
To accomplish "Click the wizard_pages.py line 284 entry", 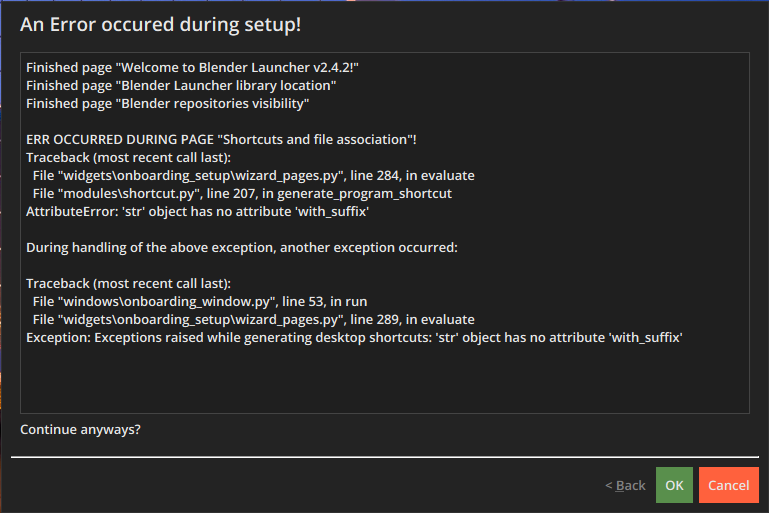I will point(254,176).
